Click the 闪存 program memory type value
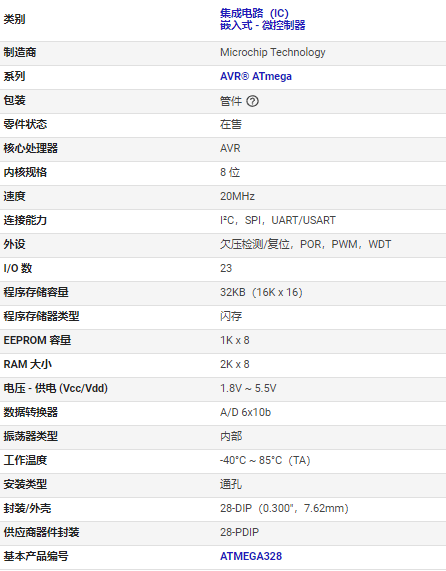Viewport: 446px width, 571px height. tap(231, 316)
